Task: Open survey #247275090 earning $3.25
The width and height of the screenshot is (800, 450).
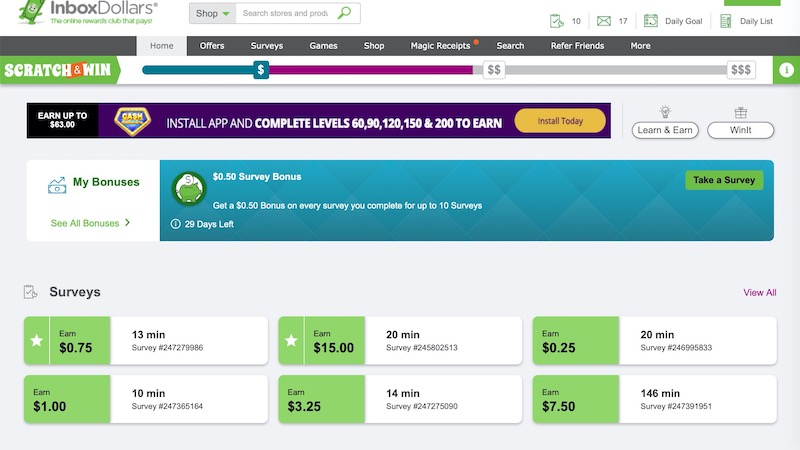Action: [400, 399]
